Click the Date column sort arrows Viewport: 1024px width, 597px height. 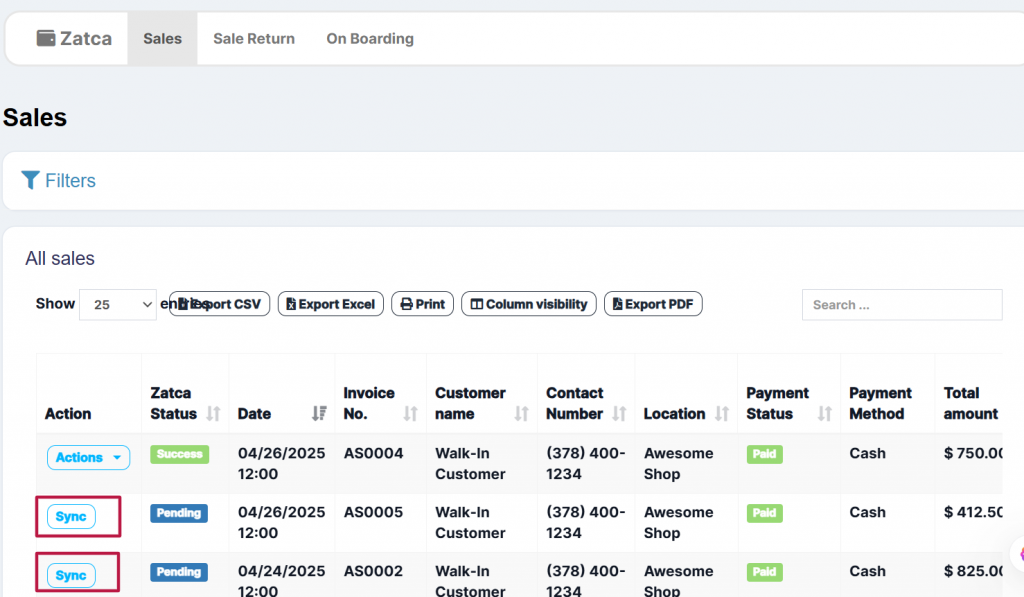[x=317, y=413]
